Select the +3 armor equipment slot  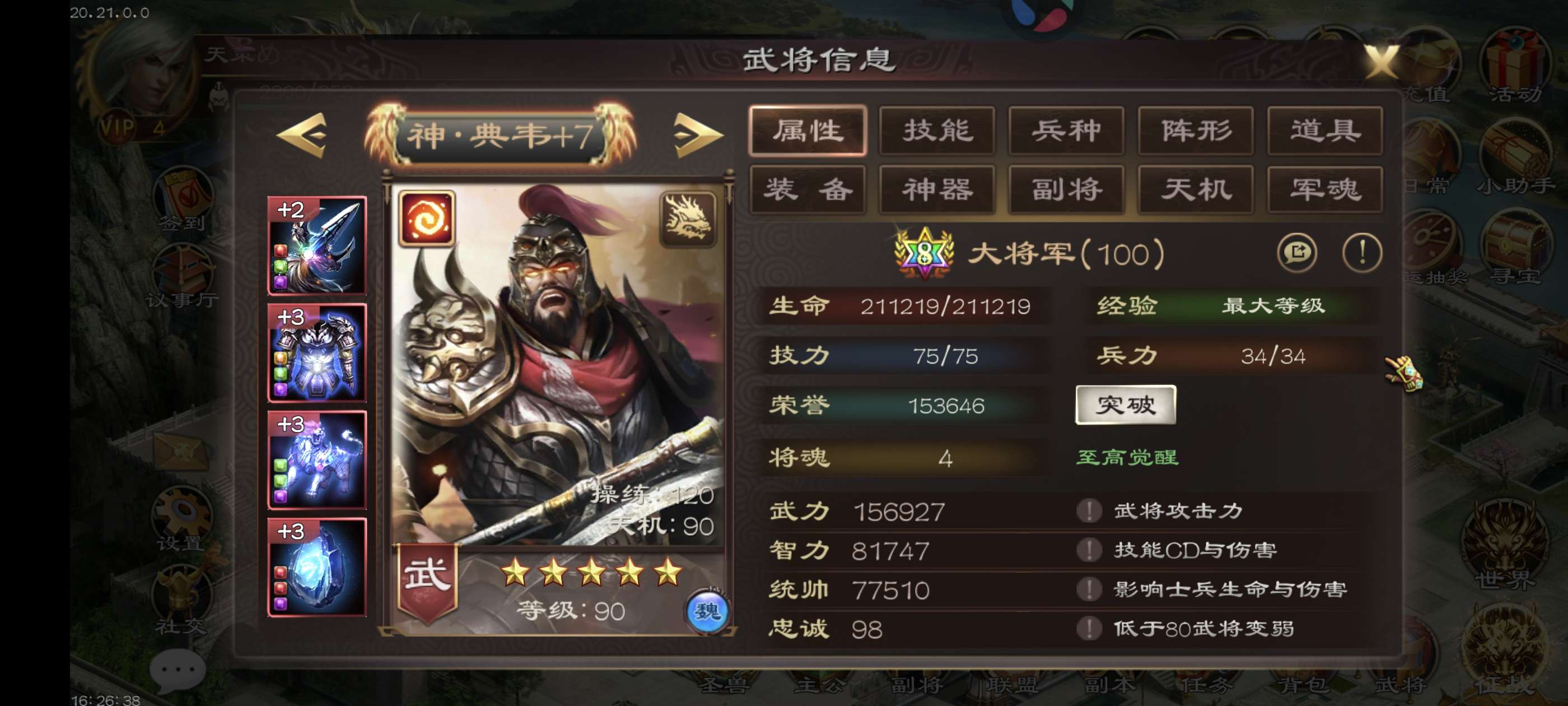point(317,352)
